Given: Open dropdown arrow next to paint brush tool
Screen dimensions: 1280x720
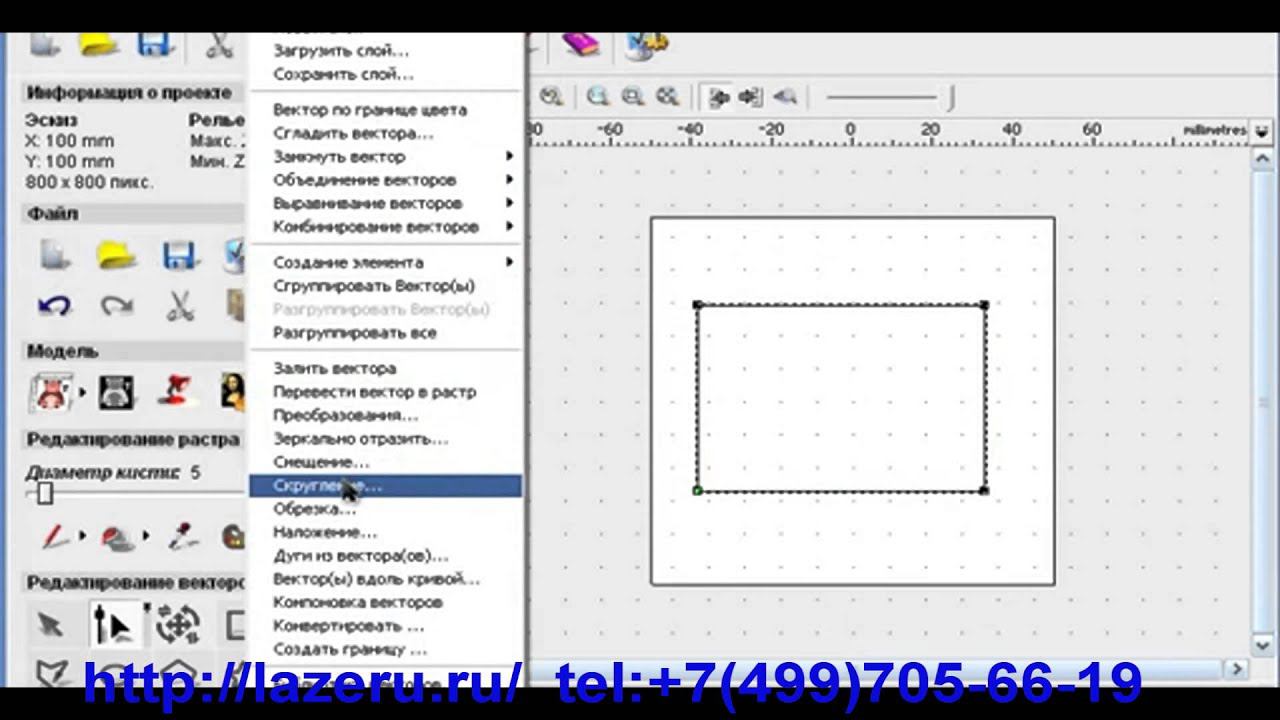Looking at the screenshot, I should point(145,536).
